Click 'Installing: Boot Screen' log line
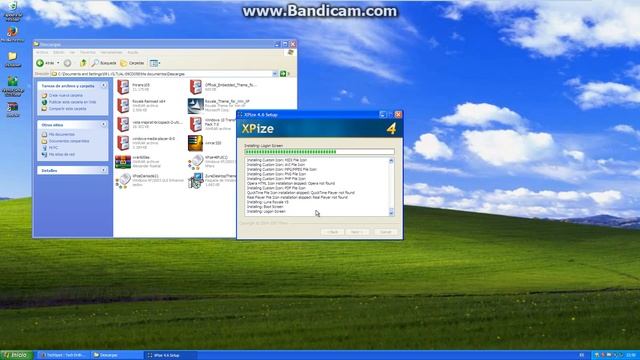This screenshot has width=640, height=360. pyautogui.click(x=265, y=207)
